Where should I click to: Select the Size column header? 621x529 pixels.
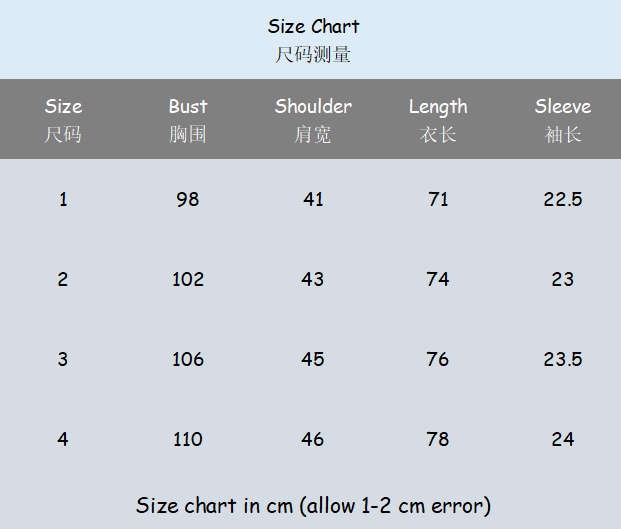[63, 107]
